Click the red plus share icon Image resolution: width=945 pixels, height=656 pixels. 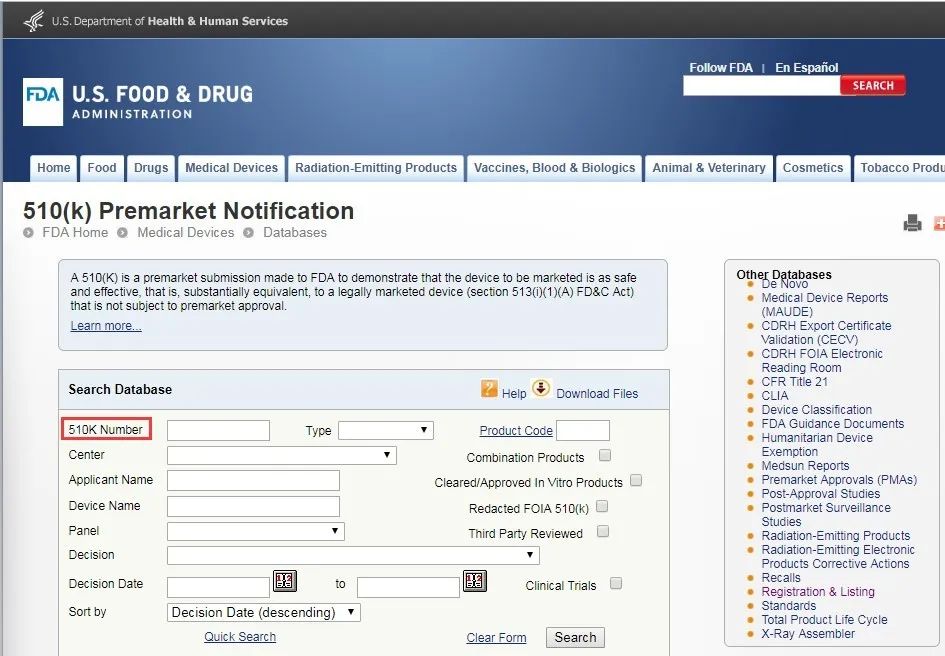point(939,224)
